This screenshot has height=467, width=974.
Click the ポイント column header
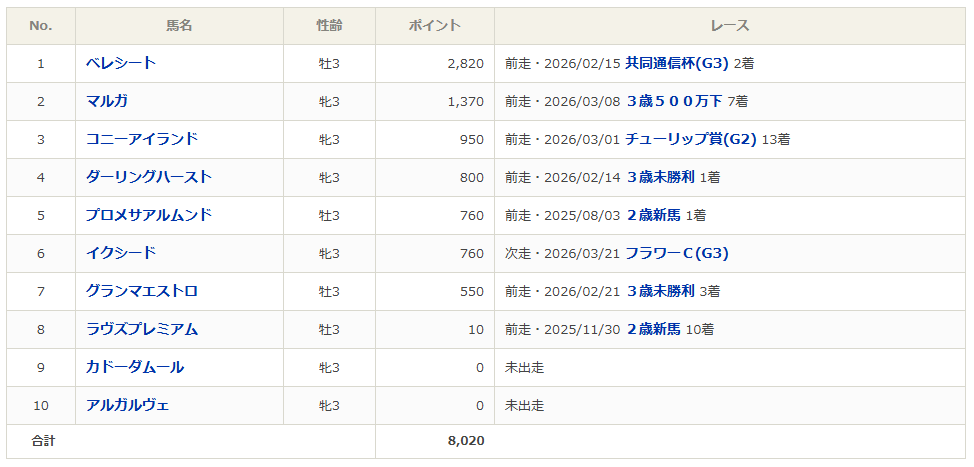pyautogui.click(x=435, y=26)
